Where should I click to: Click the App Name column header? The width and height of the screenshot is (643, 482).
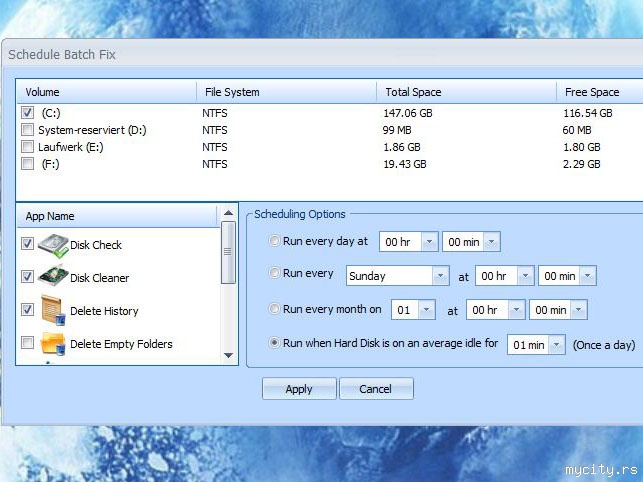(x=117, y=216)
